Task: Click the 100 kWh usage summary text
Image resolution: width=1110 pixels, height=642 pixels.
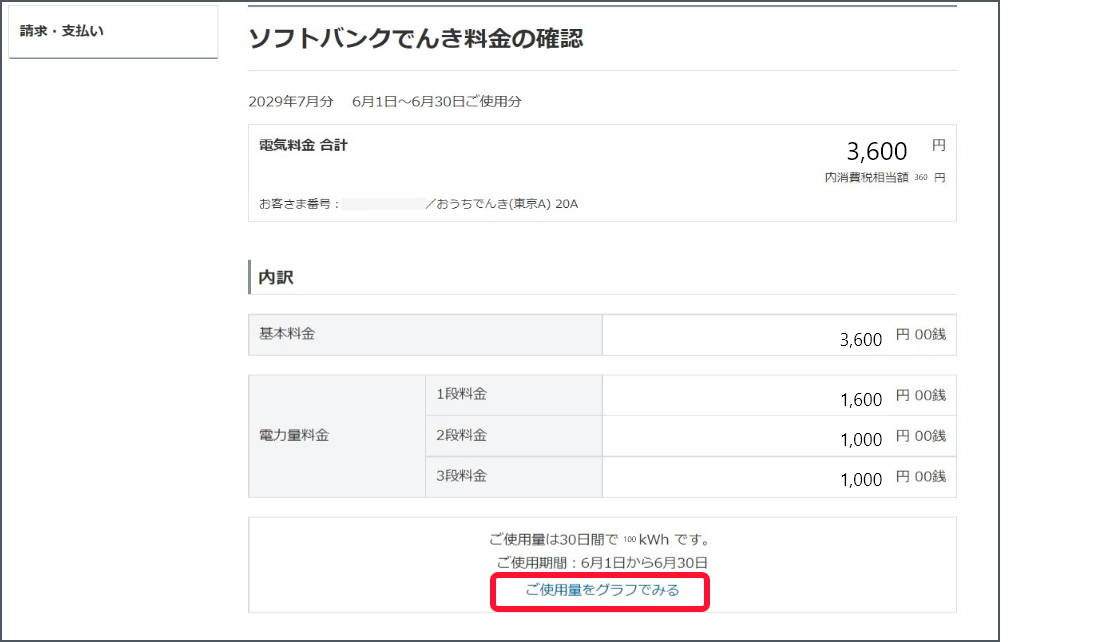Action: pos(601,541)
